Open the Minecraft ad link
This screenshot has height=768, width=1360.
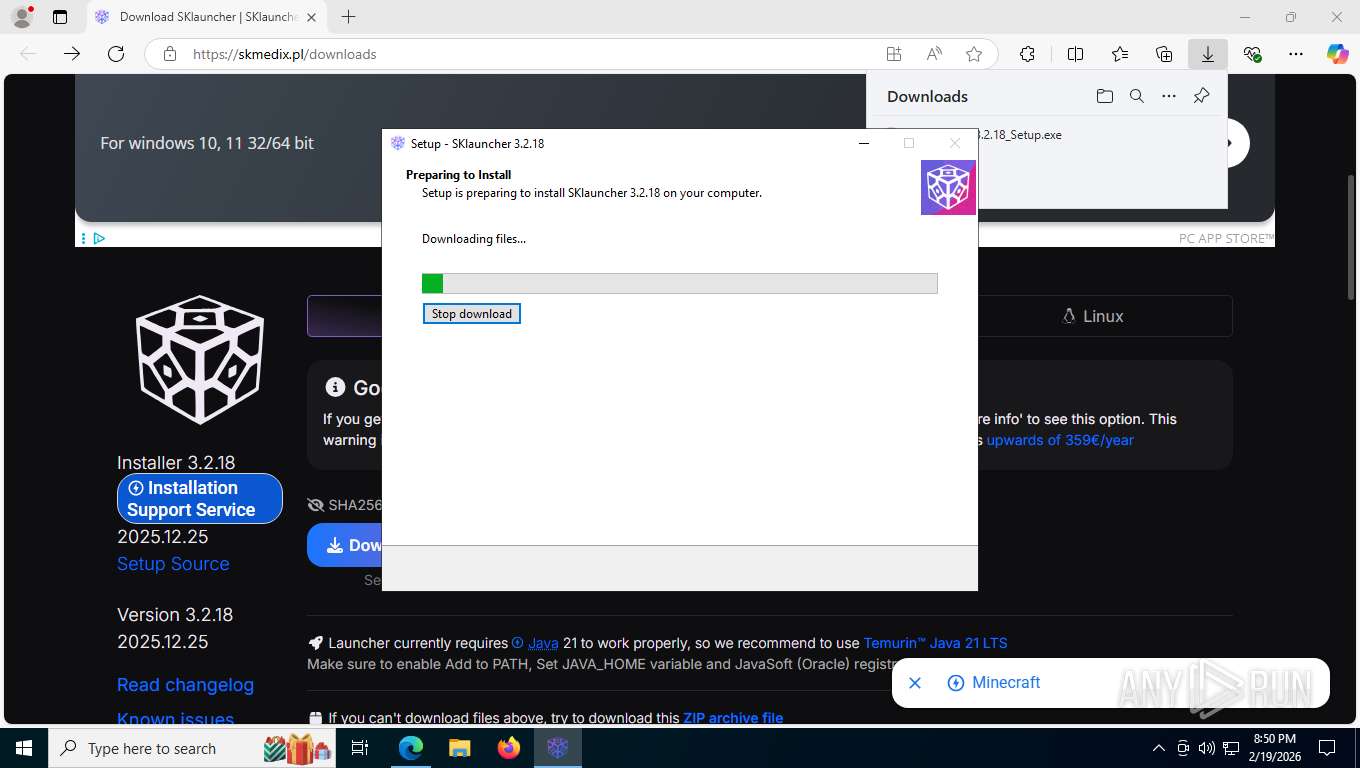coord(1006,683)
